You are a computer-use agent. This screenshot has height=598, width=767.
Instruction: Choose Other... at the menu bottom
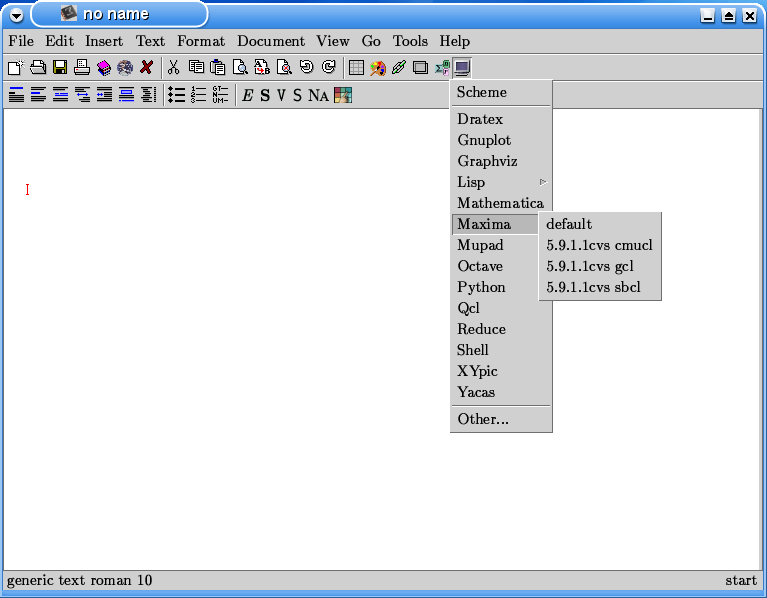point(501,419)
